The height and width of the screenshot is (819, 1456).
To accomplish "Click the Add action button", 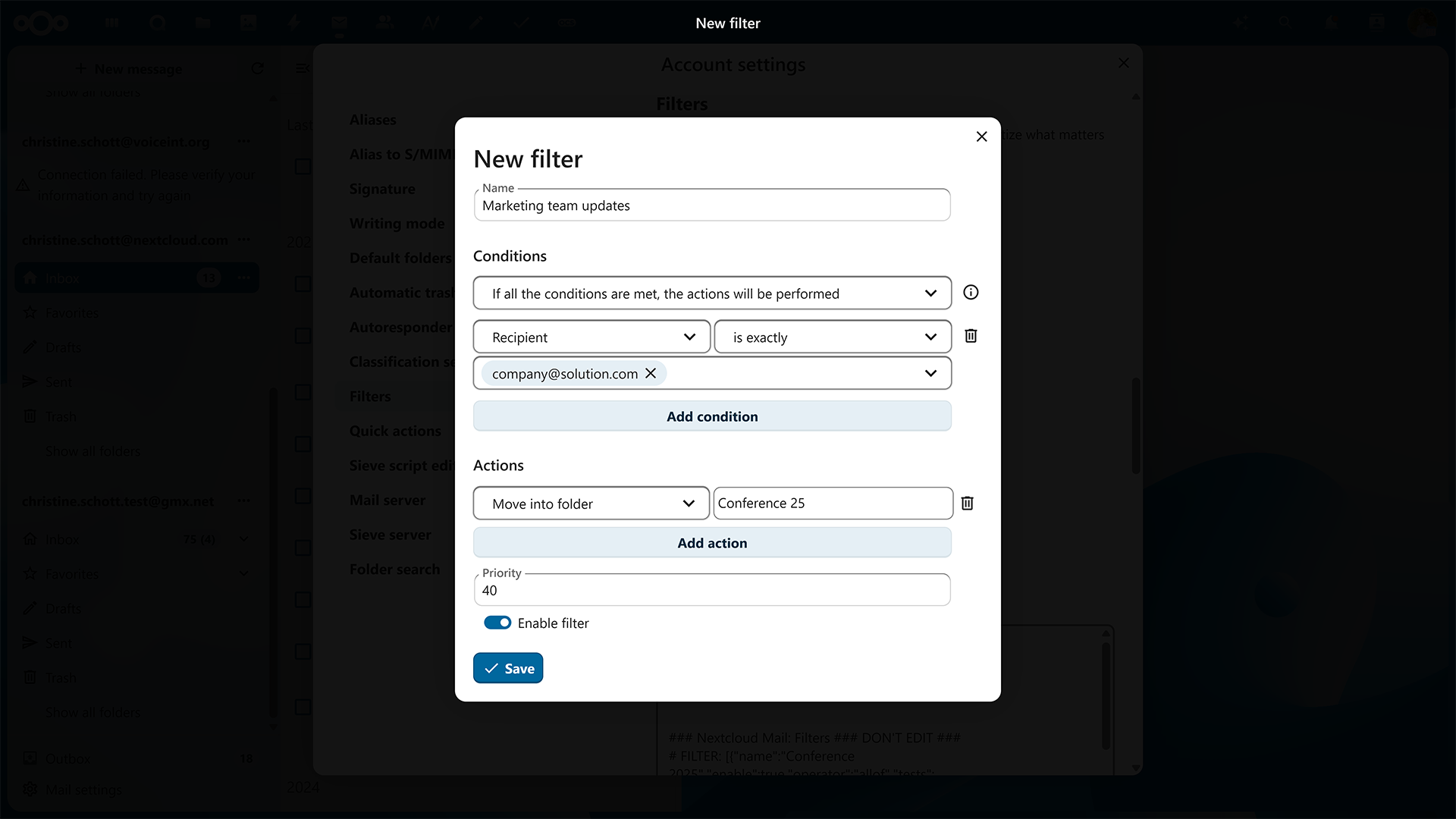I will (x=711, y=543).
